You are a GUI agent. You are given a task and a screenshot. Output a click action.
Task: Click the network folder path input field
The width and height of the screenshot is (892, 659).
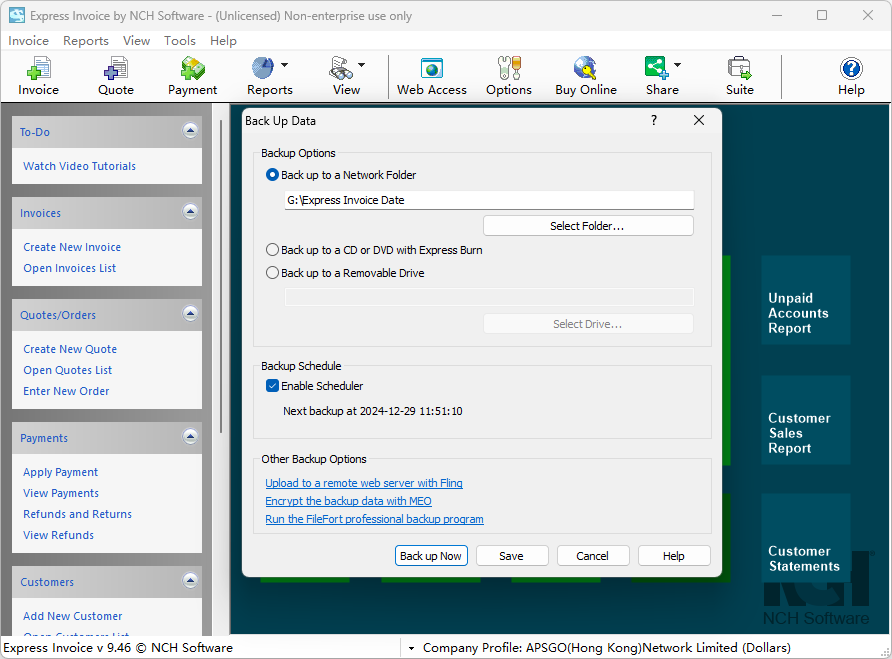[489, 200]
